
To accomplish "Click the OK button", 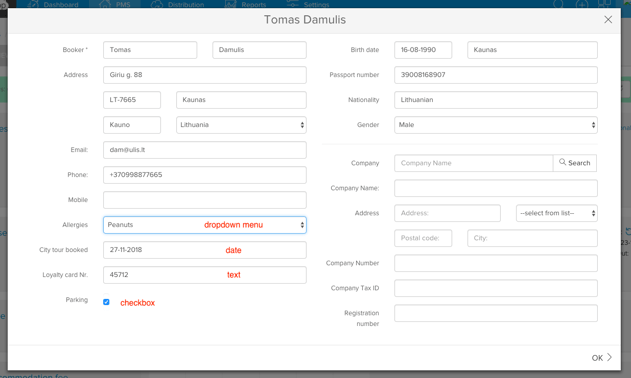I will pos(602,357).
